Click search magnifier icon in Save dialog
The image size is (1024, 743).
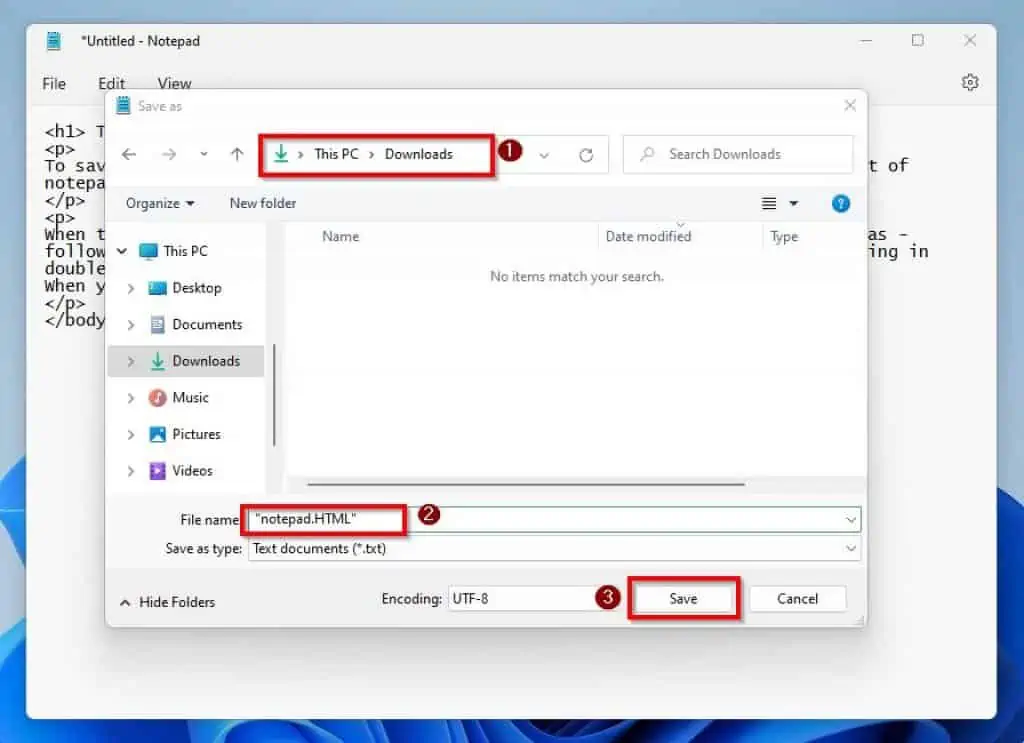point(647,154)
